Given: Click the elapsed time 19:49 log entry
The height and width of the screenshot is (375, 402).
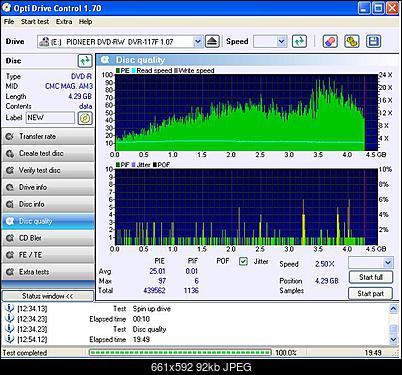Looking at the screenshot, I should (141, 339).
